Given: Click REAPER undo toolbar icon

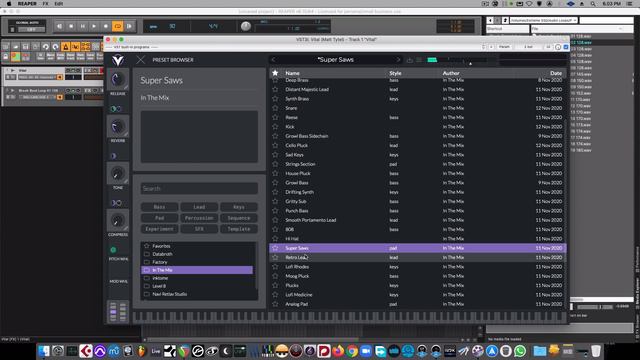Looking at the screenshot, I should (x=45, y=47).
